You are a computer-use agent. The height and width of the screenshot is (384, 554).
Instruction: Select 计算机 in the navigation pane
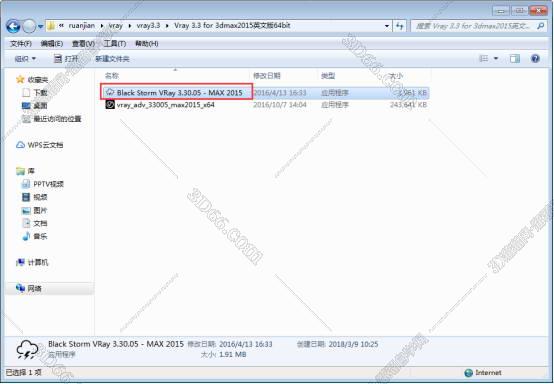pyautogui.click(x=37, y=262)
